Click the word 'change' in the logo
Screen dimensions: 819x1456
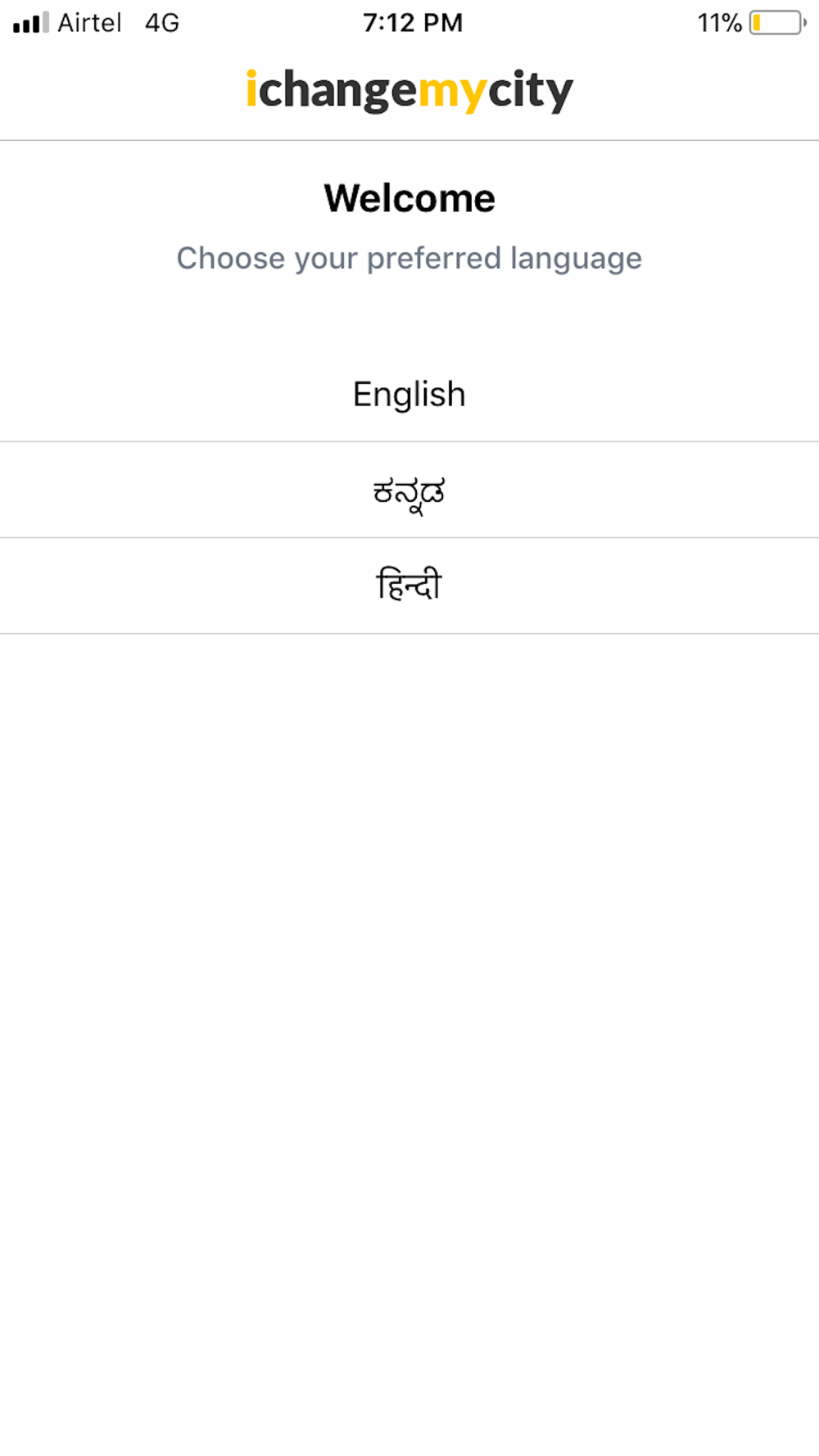(338, 90)
